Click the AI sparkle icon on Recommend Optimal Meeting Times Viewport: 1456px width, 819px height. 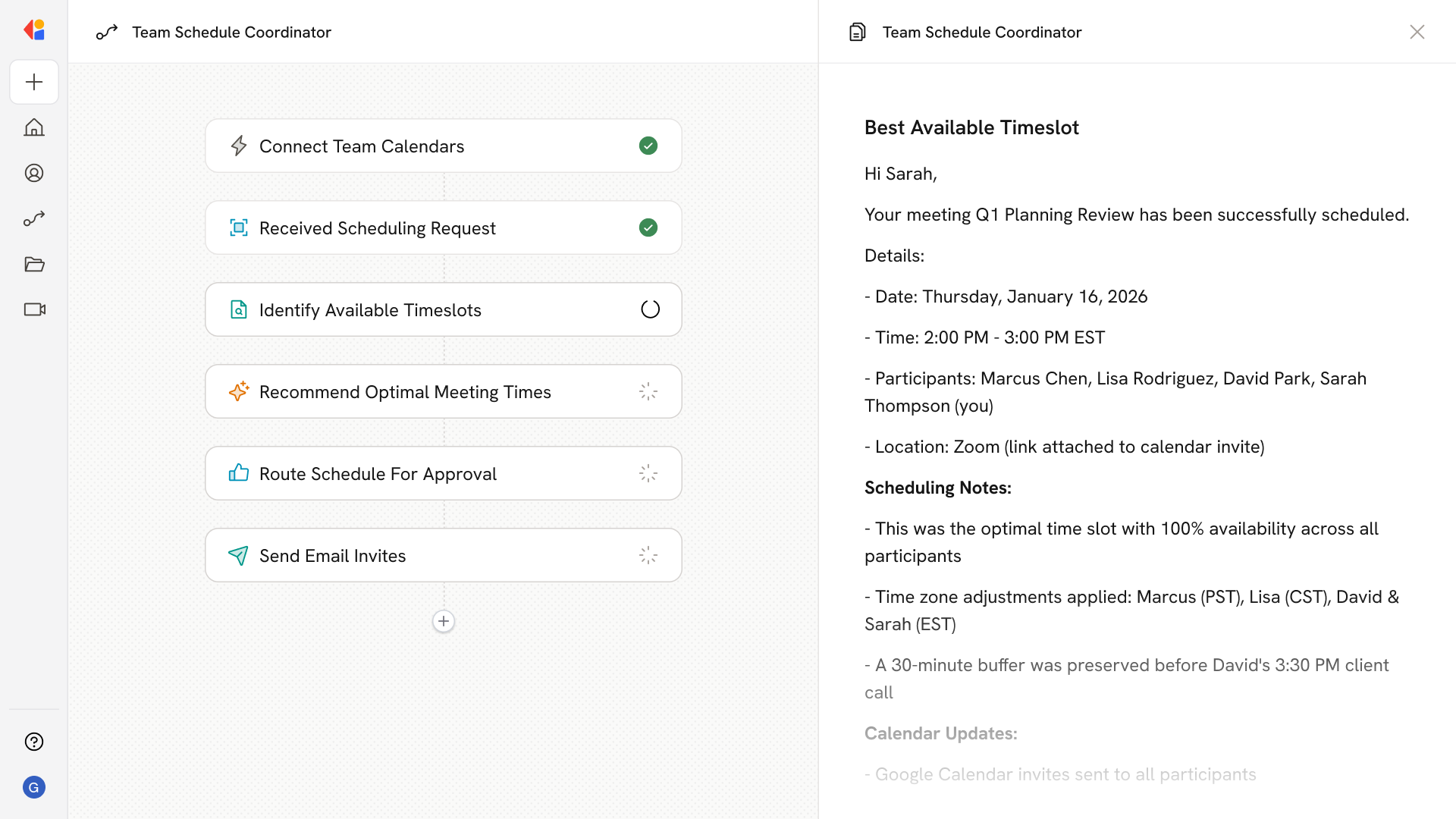pyautogui.click(x=239, y=391)
